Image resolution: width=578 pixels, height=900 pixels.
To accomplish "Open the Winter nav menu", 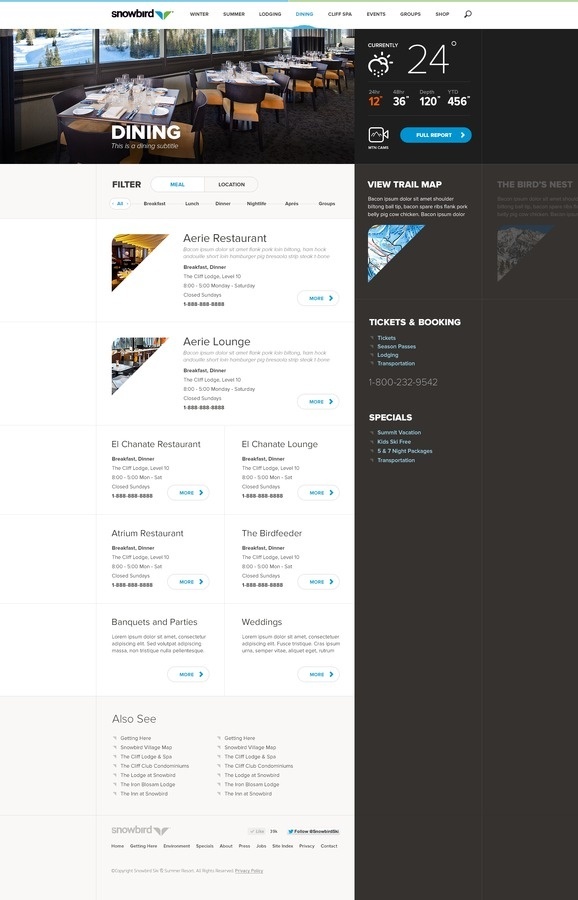I will pos(199,14).
